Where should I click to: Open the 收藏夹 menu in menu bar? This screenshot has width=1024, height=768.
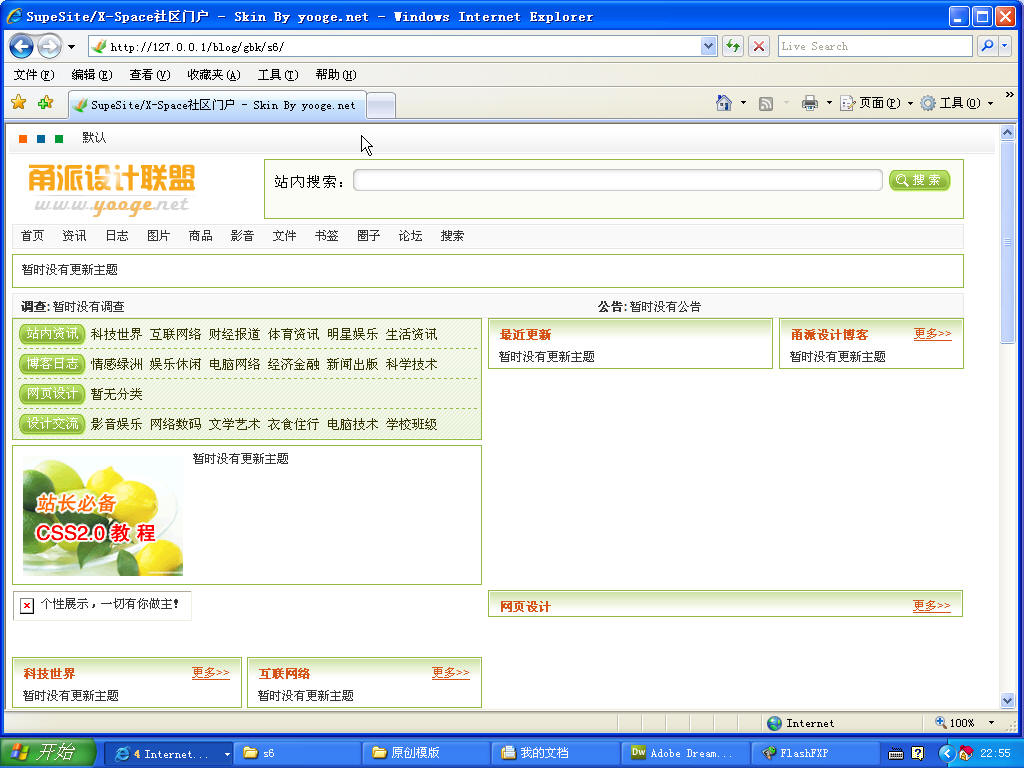pyautogui.click(x=213, y=75)
